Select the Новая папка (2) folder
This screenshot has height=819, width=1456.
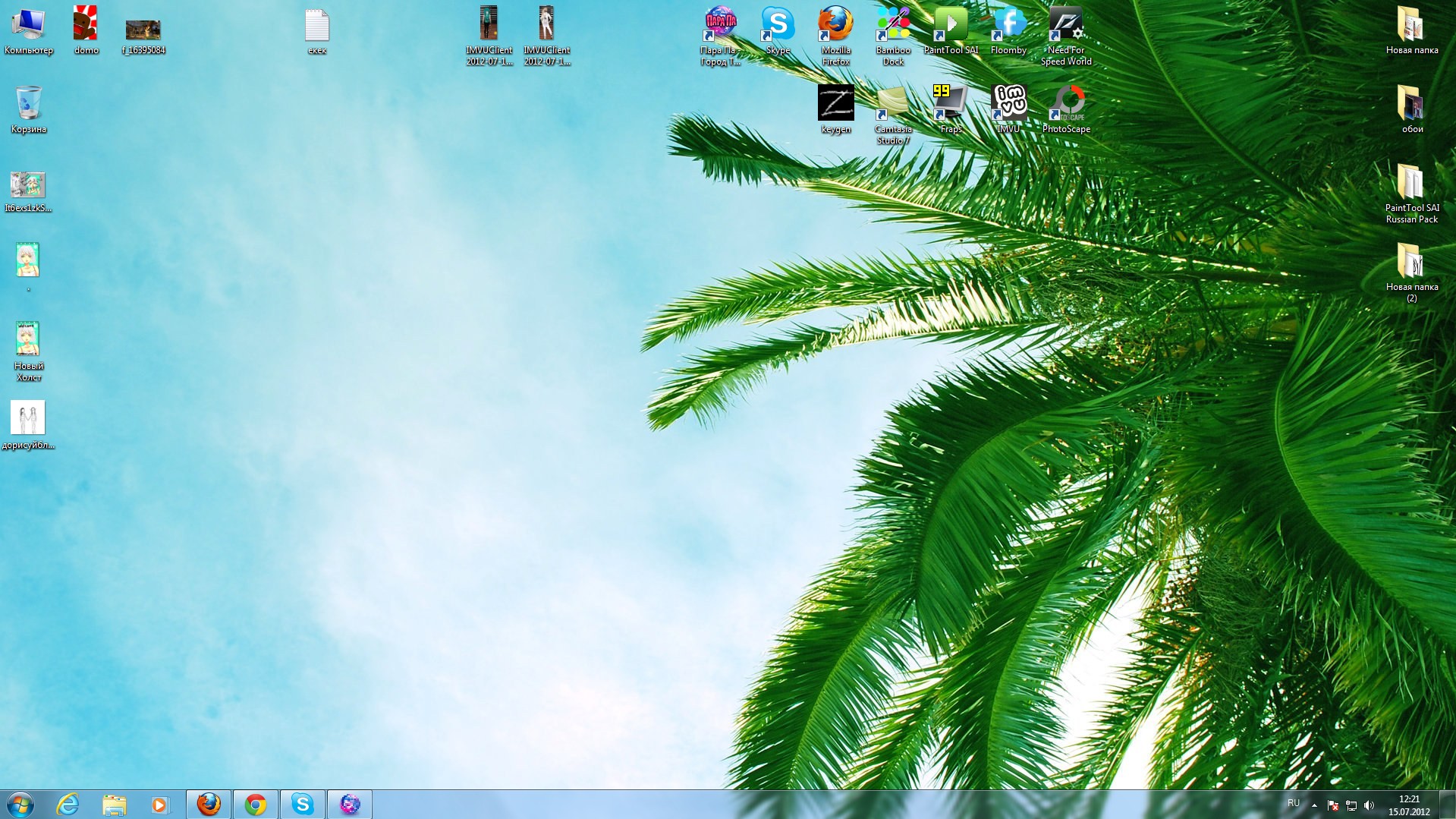tap(1412, 273)
